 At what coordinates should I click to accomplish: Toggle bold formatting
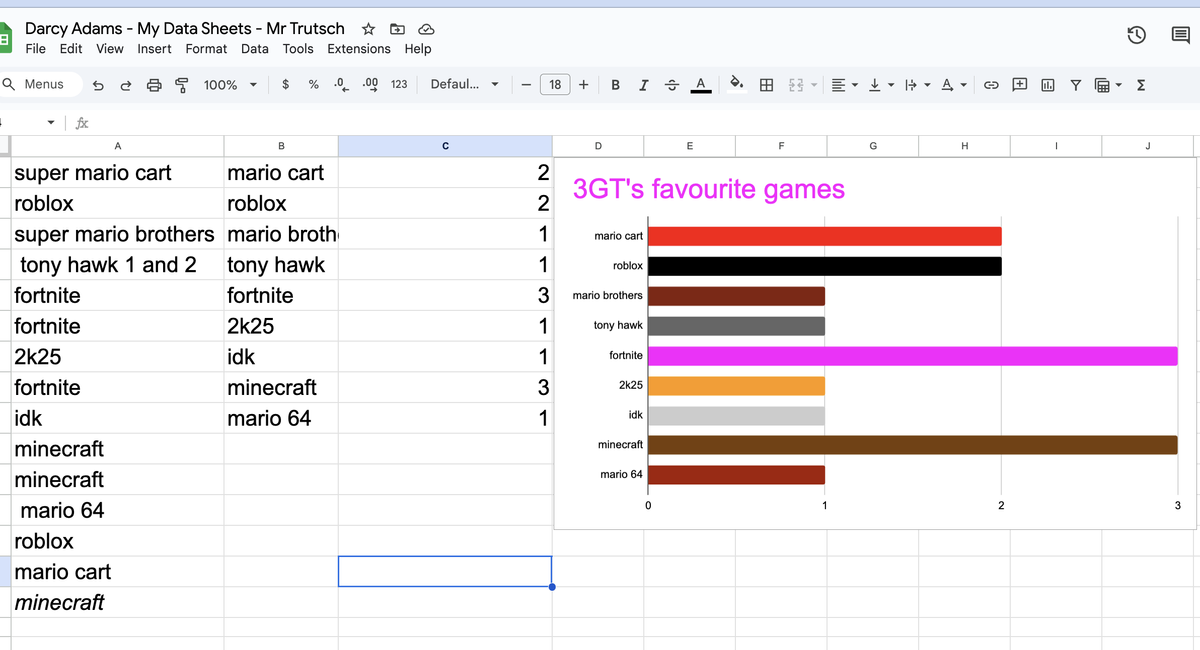pos(615,85)
